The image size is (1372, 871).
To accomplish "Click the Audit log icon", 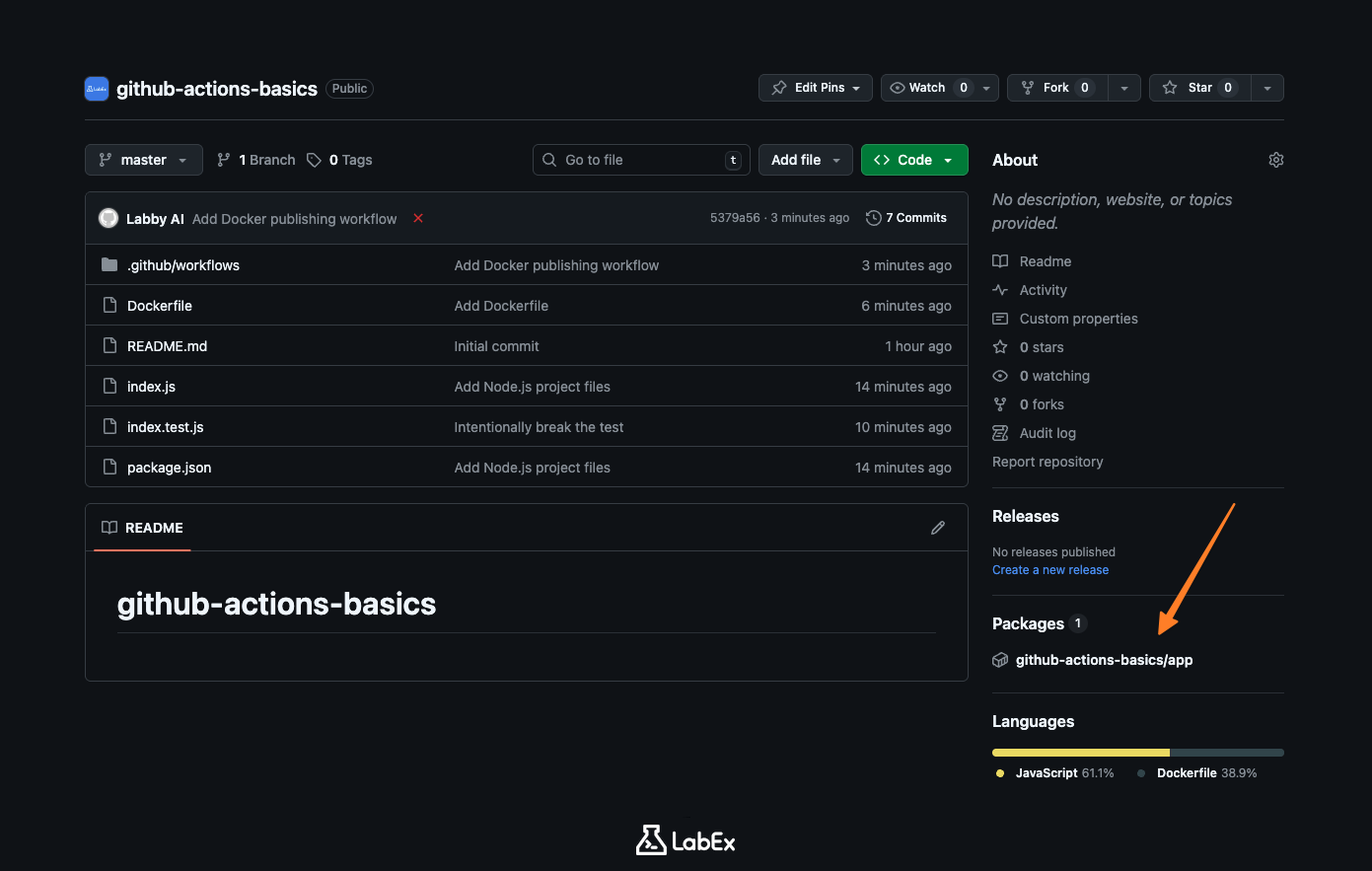I will coord(1000,433).
